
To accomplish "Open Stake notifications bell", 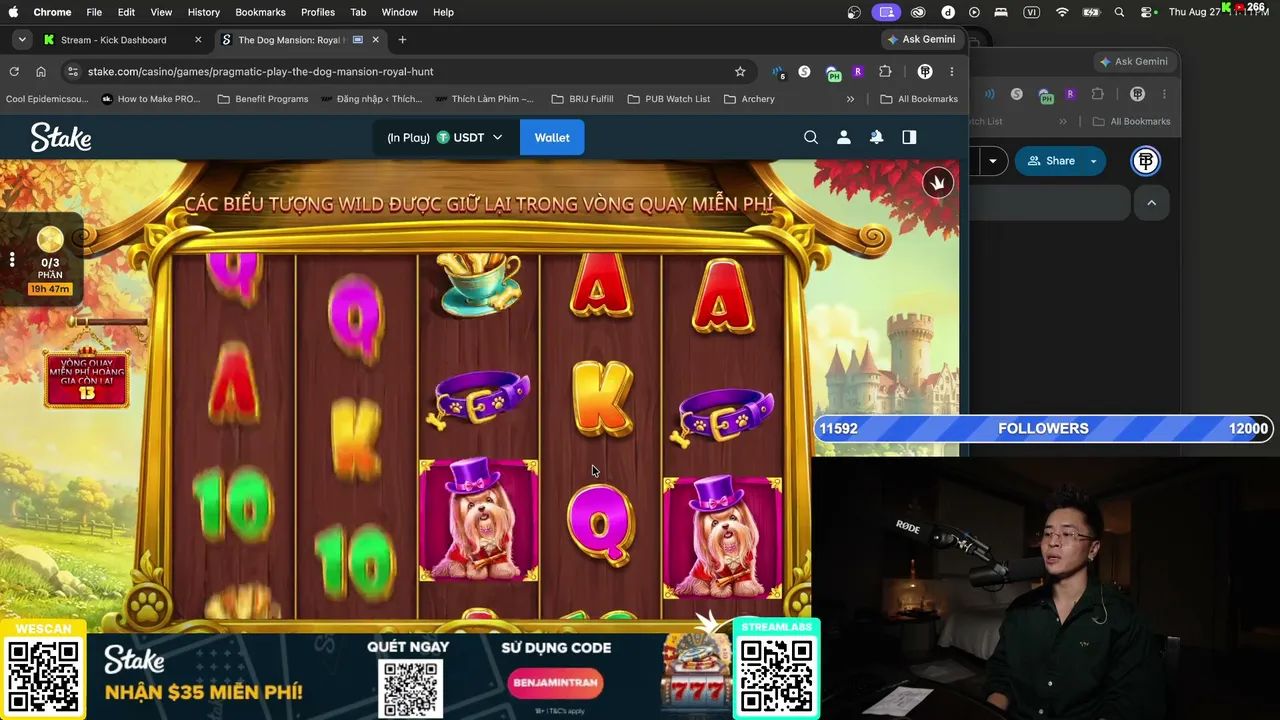I will pos(876,137).
